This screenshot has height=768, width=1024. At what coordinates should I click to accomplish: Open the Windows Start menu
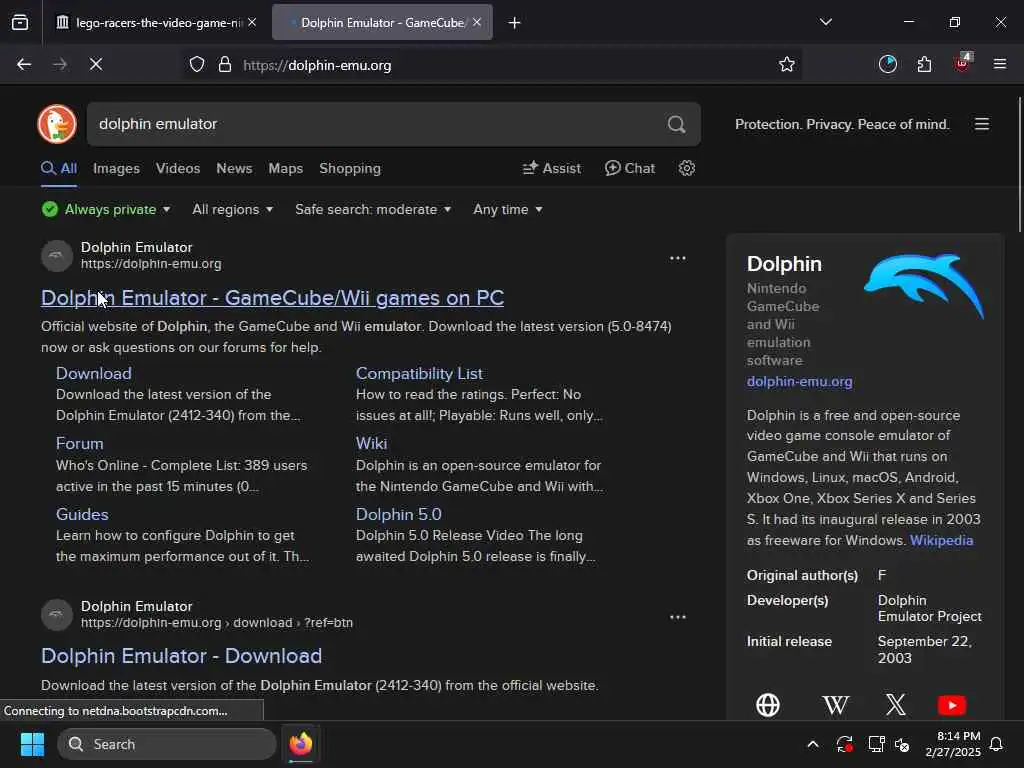(32, 744)
